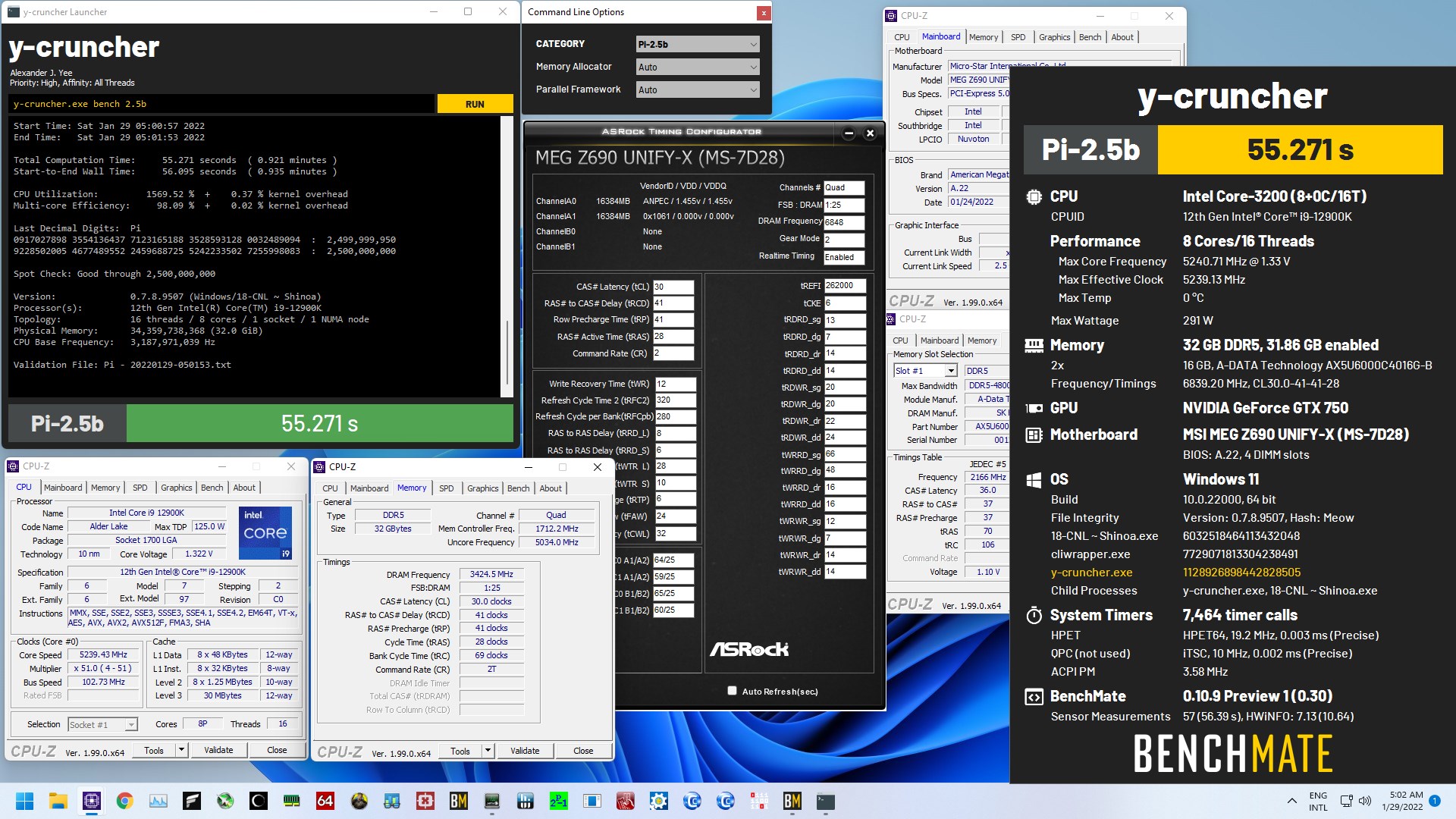This screenshot has width=1456, height=819.
Task: Click Validate in the bottom-left CPU-Z window
Action: (218, 750)
